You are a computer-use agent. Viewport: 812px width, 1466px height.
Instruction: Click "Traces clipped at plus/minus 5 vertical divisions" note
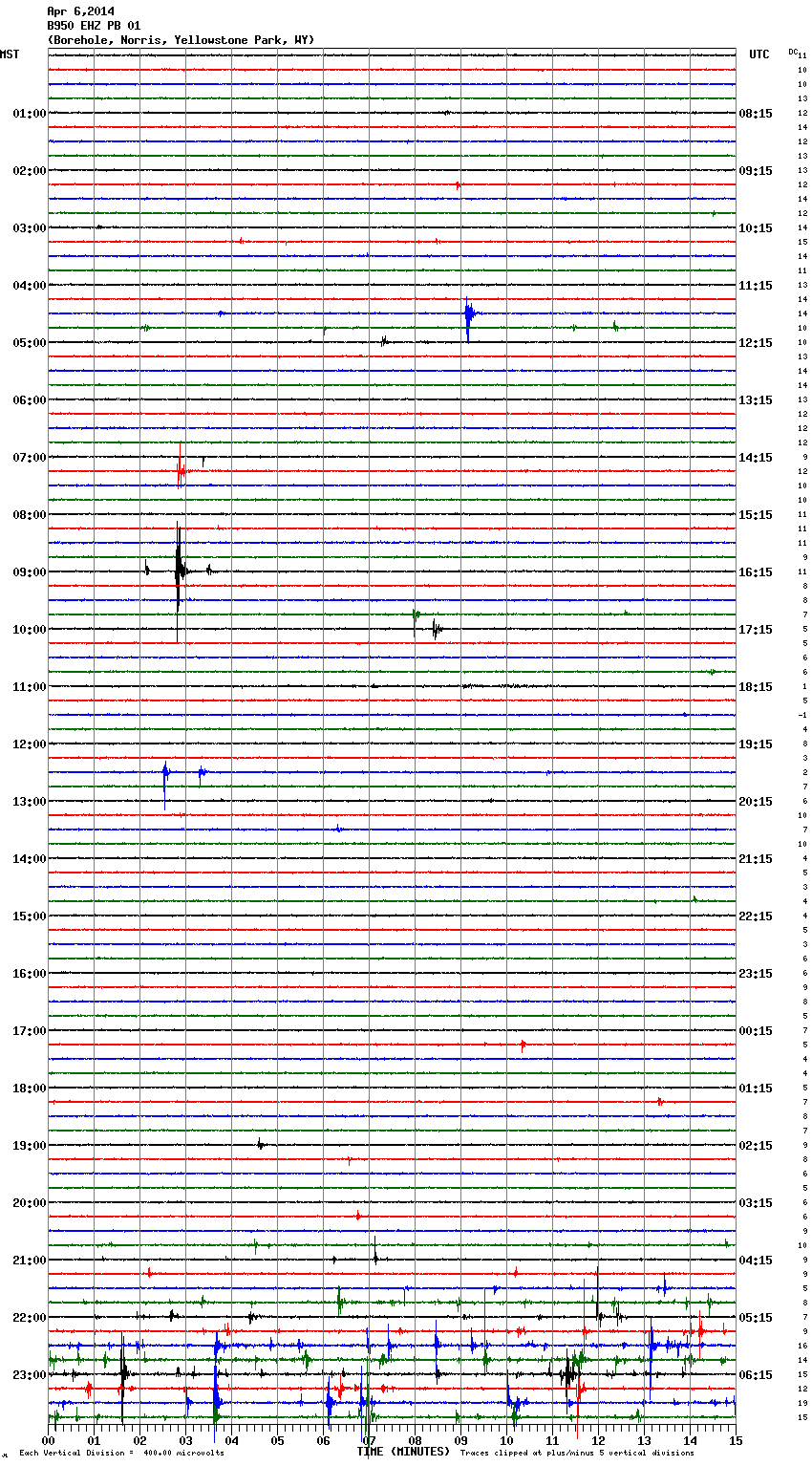577,1453
